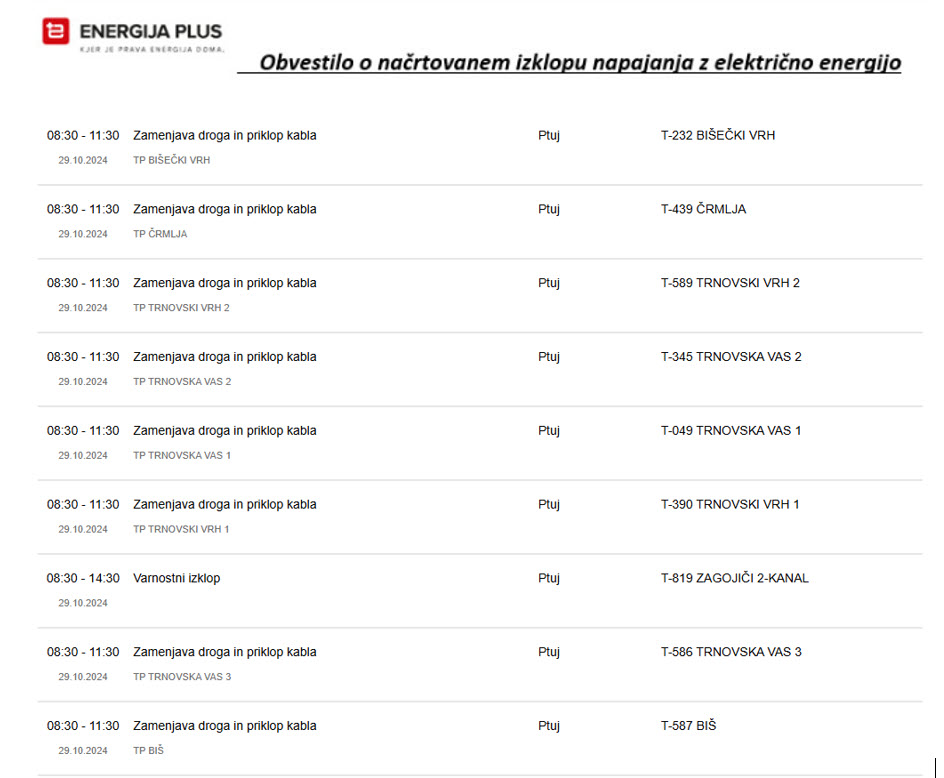Select the "T-232 BIŠEČKI VRH" station entry
This screenshot has width=944, height=778.
click(x=718, y=135)
